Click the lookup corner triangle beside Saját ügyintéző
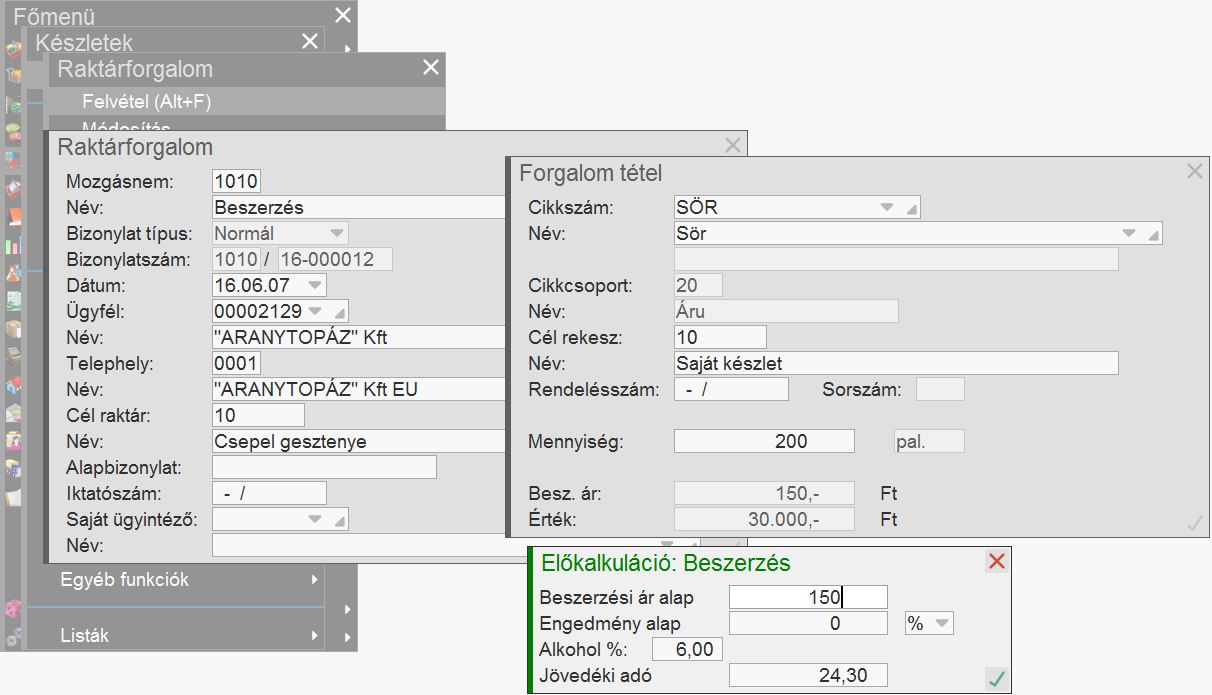 pos(338,522)
